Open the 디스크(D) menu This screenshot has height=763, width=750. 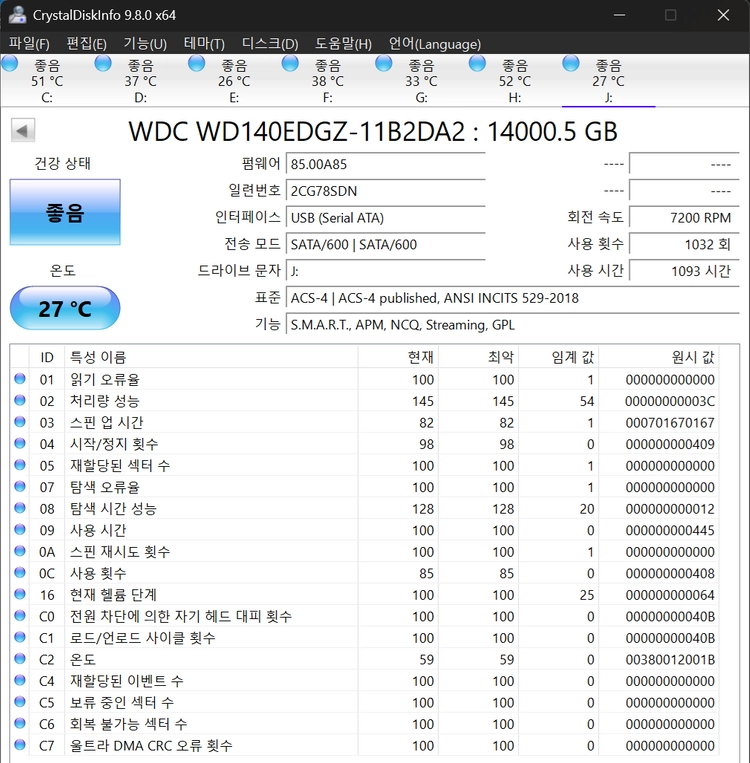tap(270, 44)
